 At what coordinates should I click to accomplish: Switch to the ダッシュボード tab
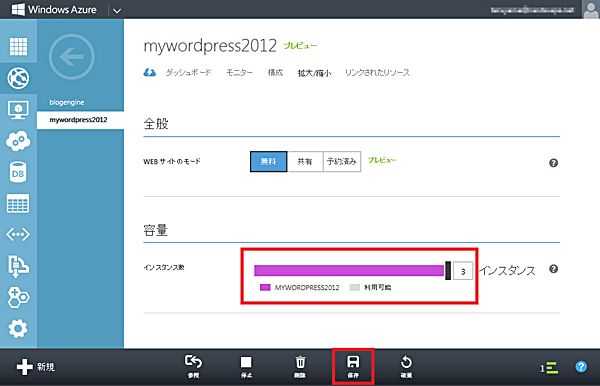[188, 72]
